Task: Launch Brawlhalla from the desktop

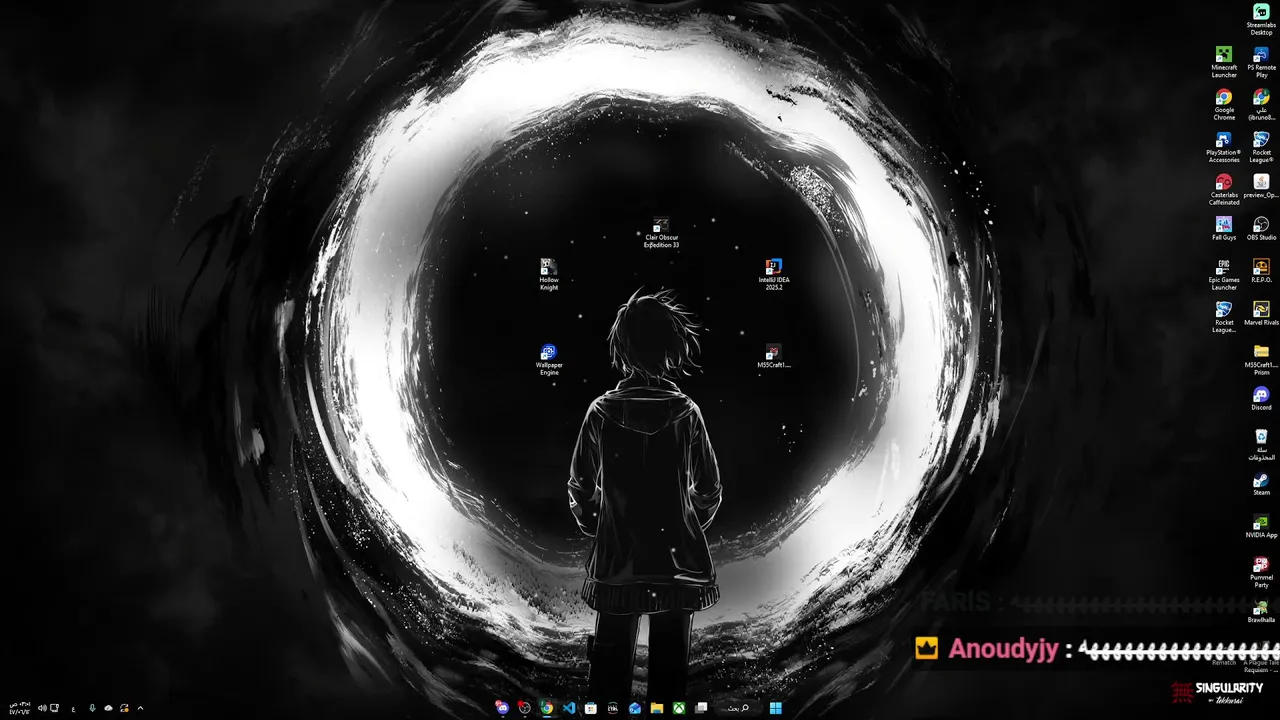Action: [x=1261, y=612]
